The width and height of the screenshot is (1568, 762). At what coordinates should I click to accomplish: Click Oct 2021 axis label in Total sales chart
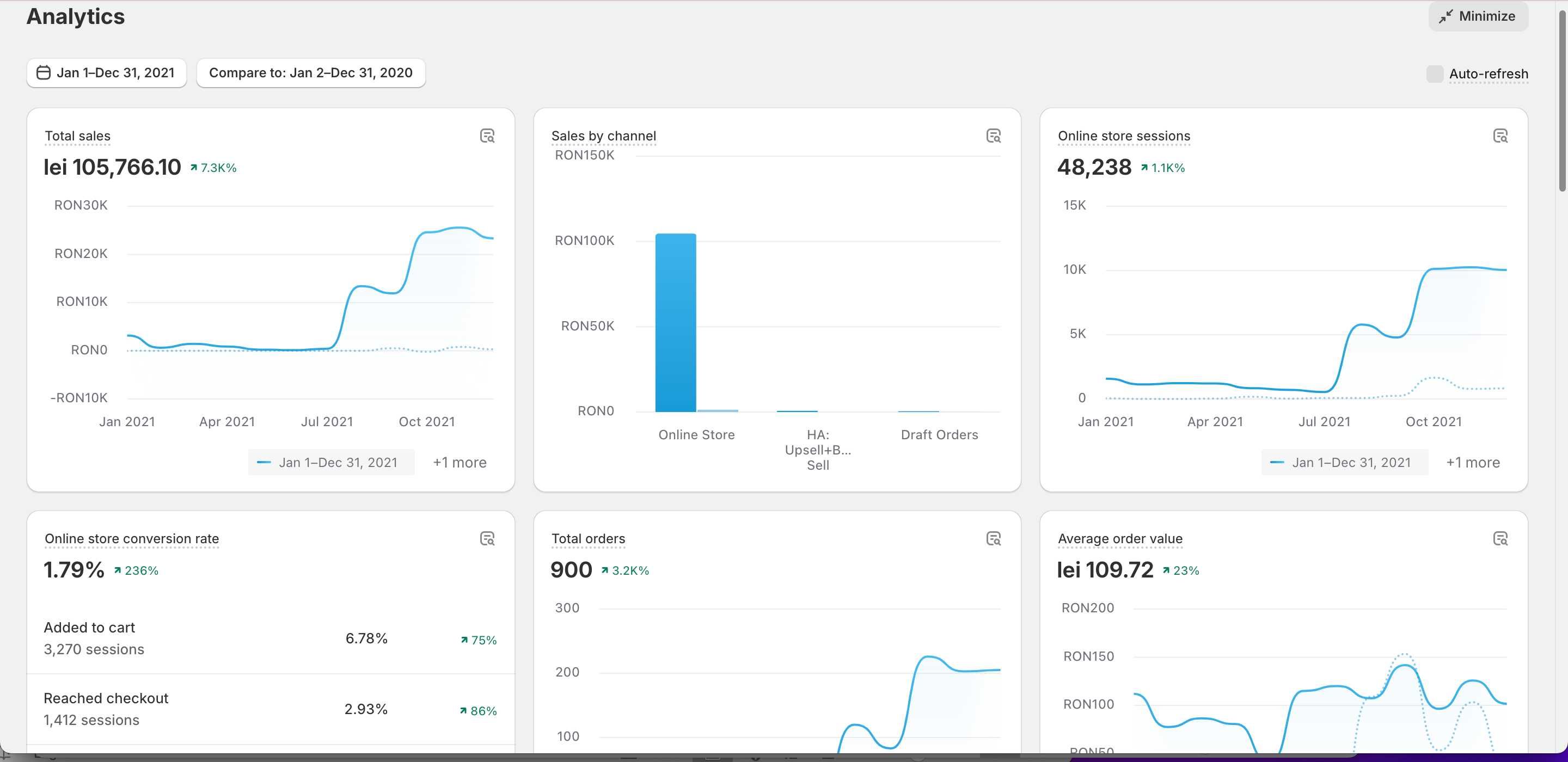pyautogui.click(x=427, y=422)
